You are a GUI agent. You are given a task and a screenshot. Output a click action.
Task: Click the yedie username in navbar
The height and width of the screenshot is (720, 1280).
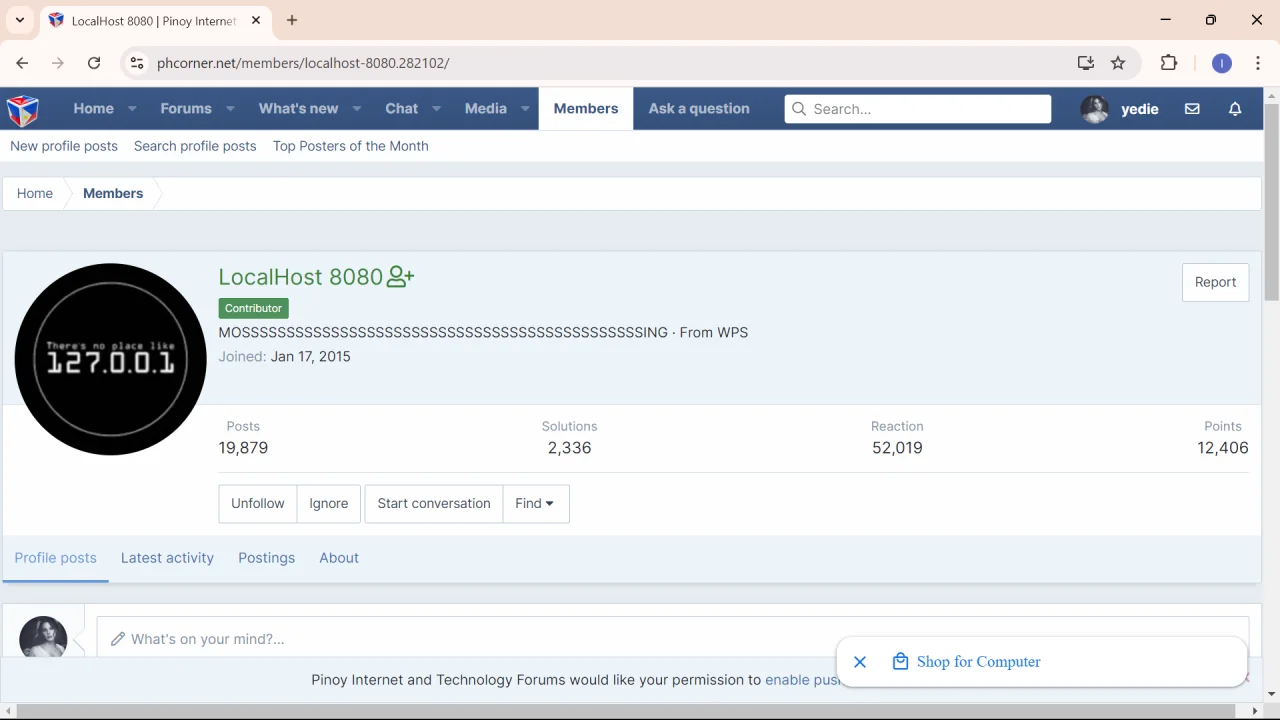(x=1140, y=109)
